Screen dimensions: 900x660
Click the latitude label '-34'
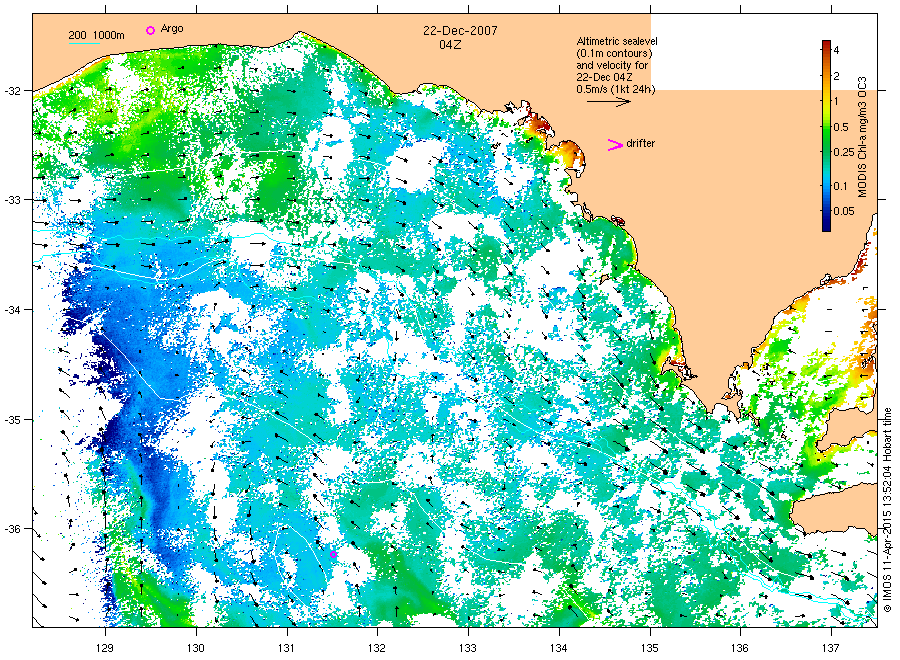(x=13, y=310)
